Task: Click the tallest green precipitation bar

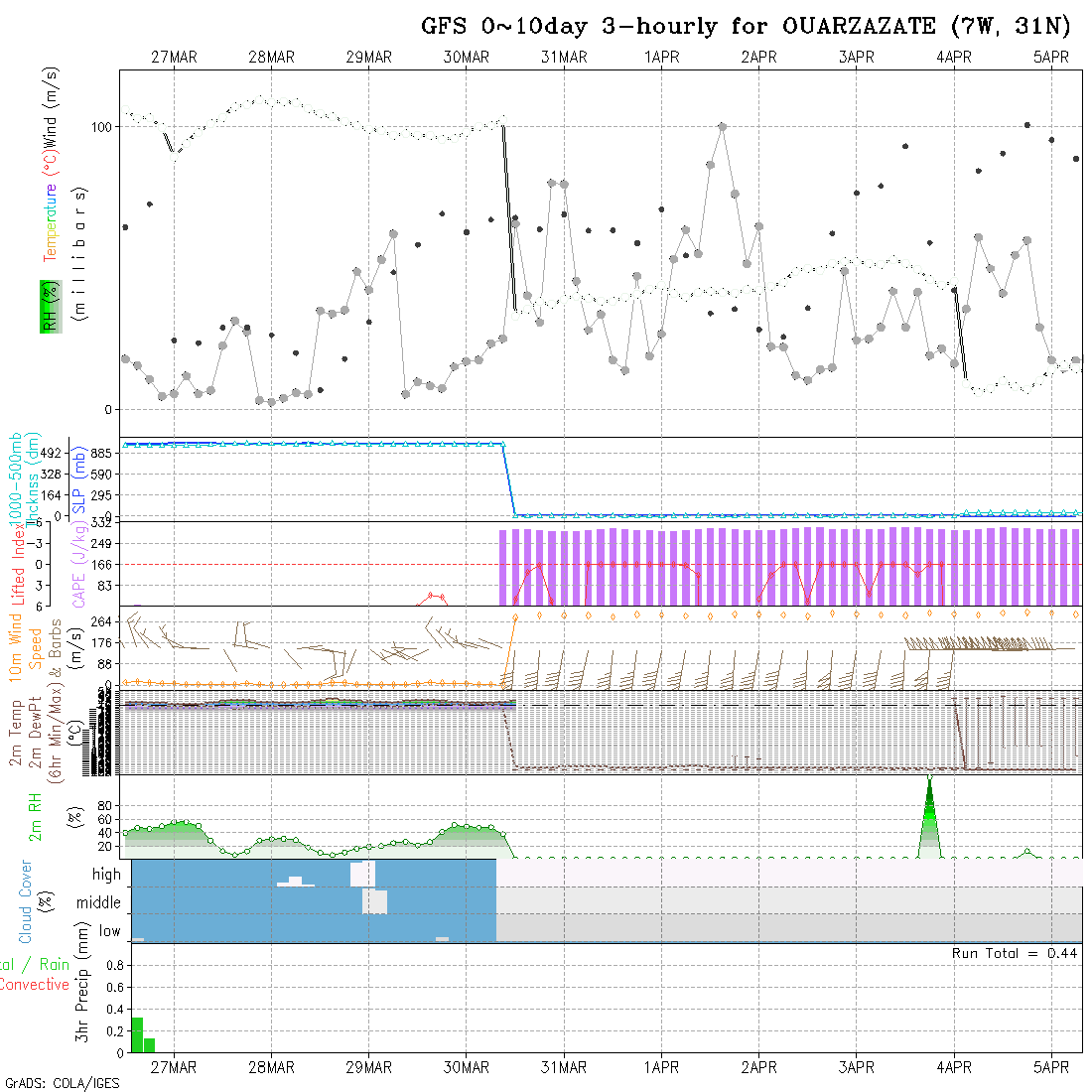Action: click(x=137, y=1034)
